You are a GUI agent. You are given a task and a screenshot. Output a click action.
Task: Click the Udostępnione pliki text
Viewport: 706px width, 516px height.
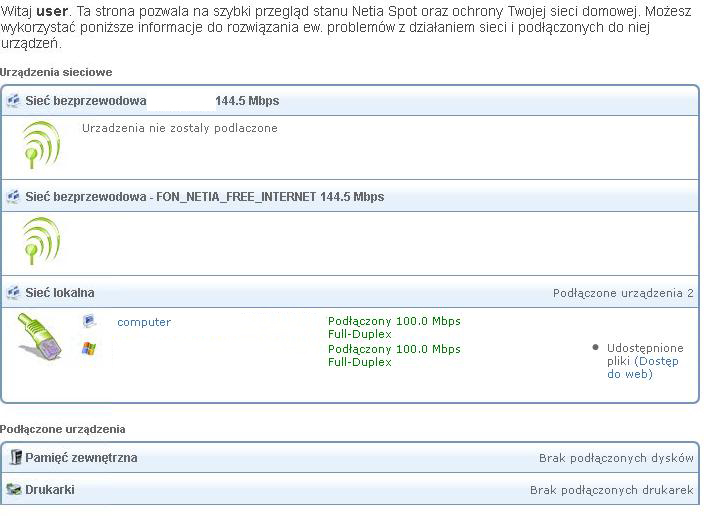(x=645, y=354)
